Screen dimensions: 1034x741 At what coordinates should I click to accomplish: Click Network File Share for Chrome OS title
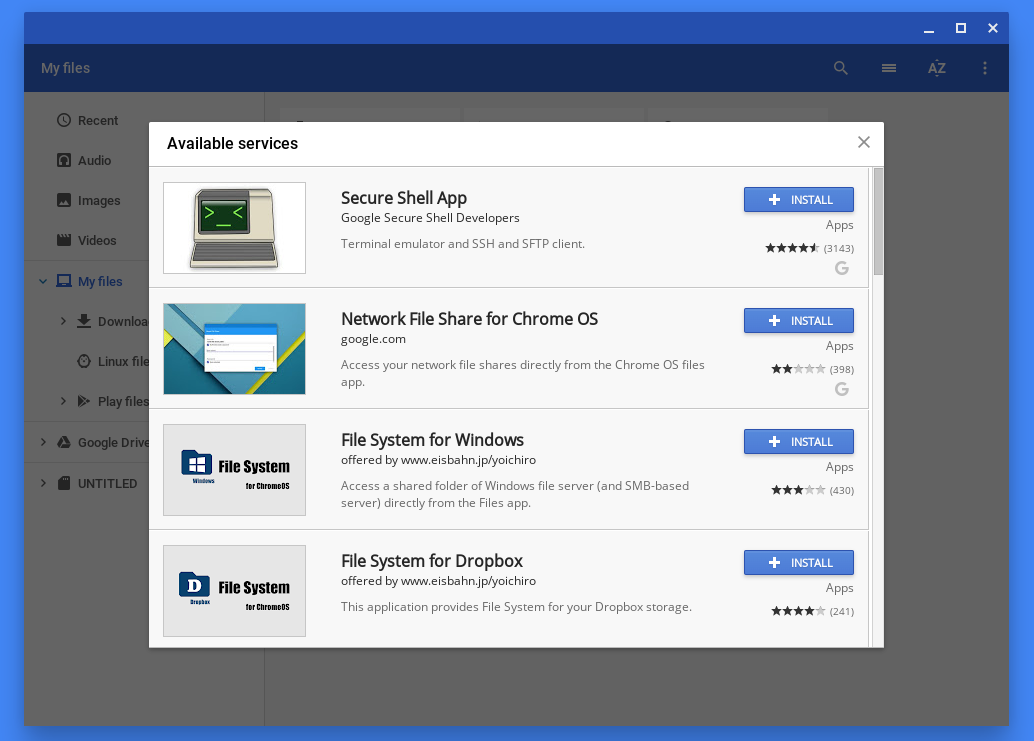tap(470, 319)
